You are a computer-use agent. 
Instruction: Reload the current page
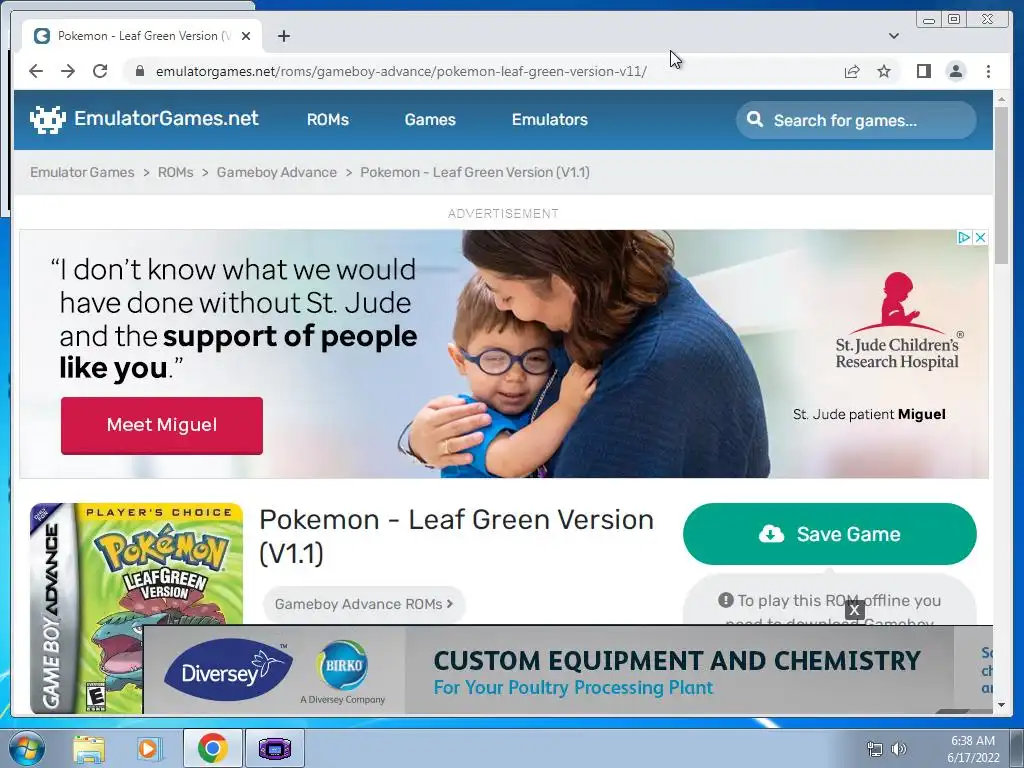100,71
